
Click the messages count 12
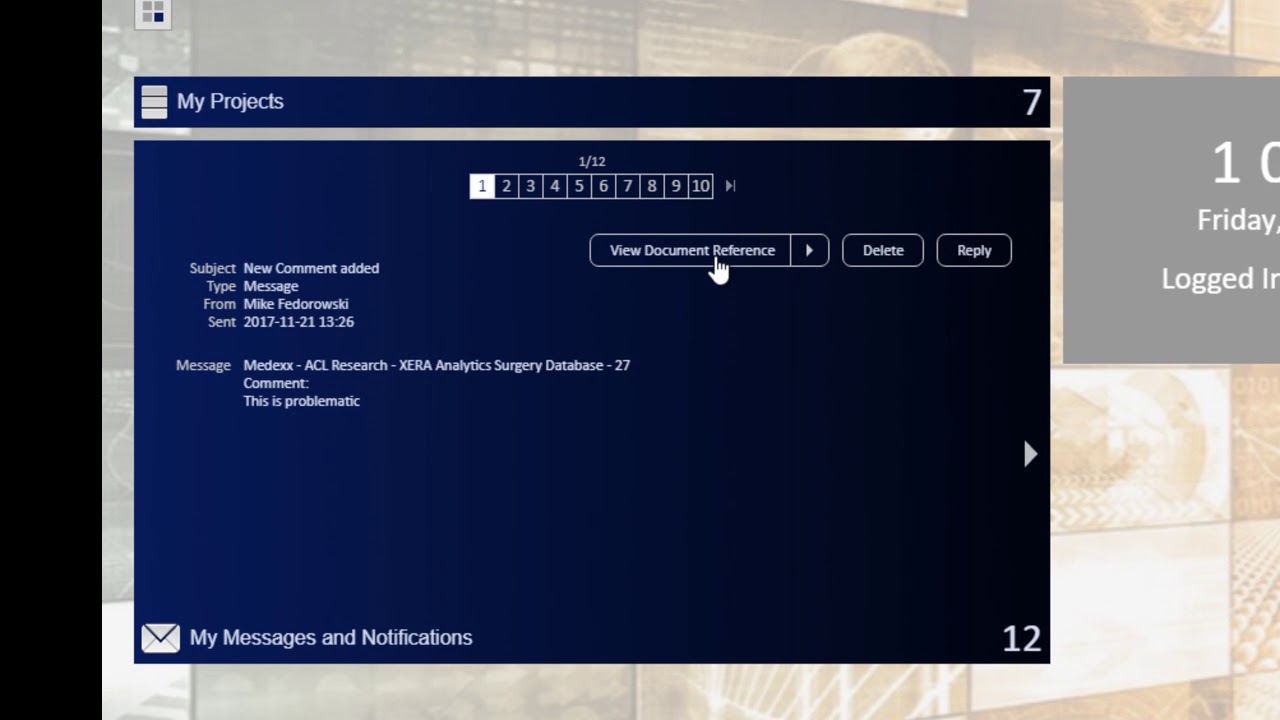click(1021, 639)
